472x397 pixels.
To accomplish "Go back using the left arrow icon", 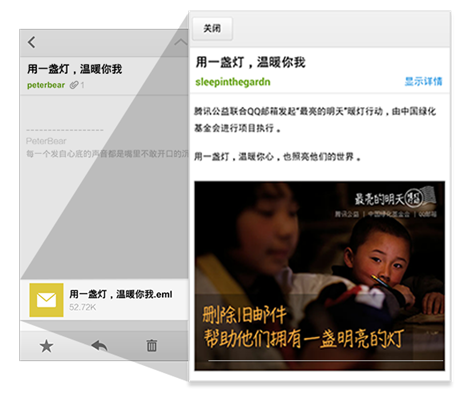I will [x=32, y=42].
